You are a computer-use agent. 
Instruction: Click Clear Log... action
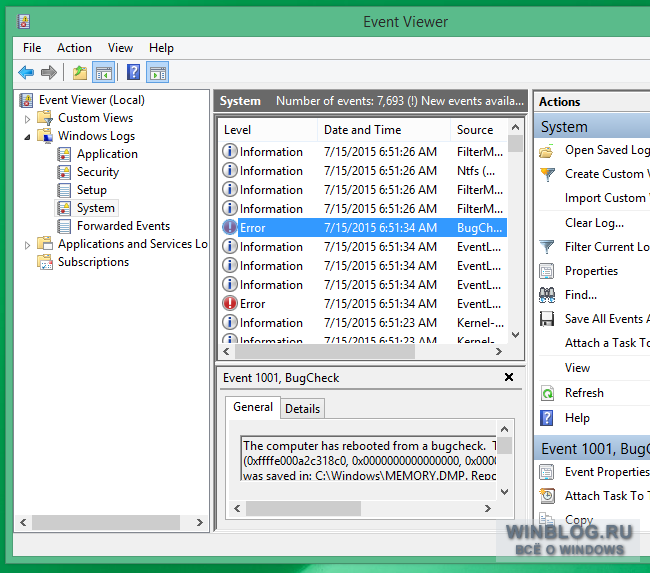coord(594,223)
